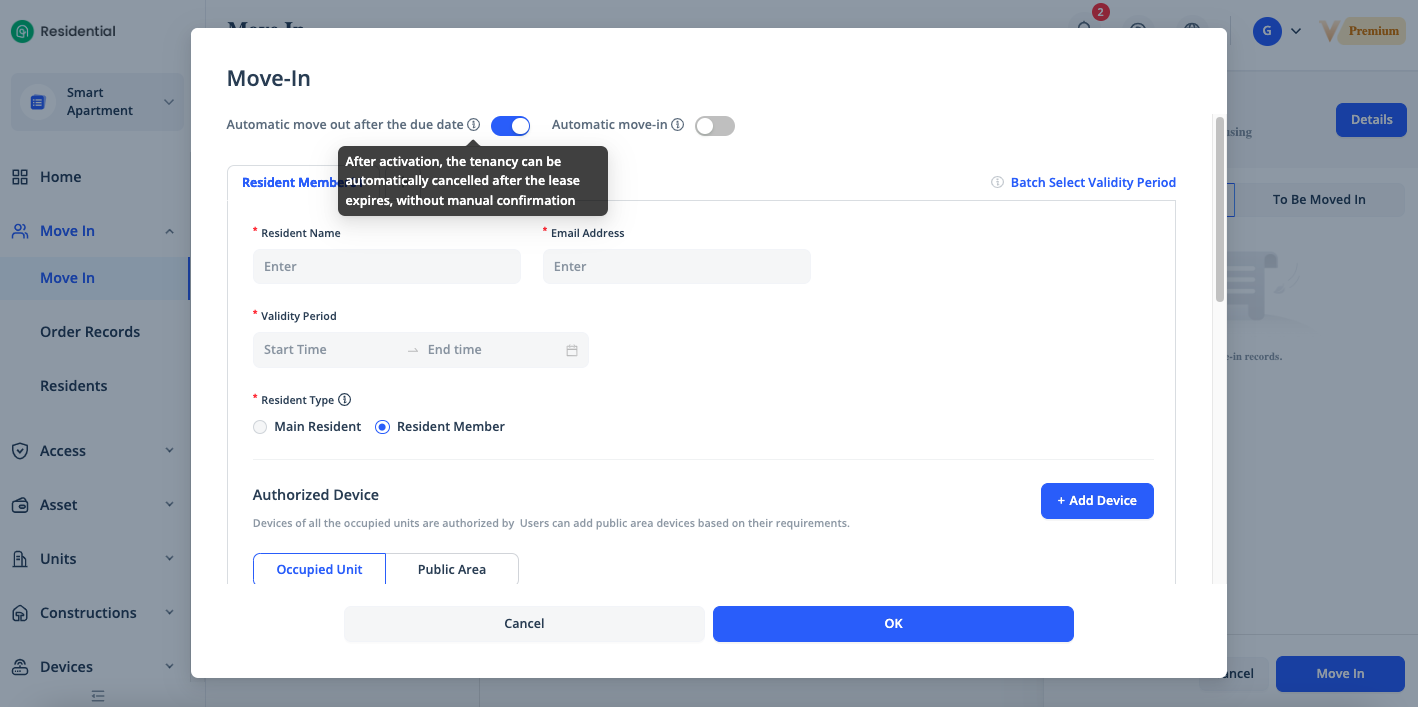Click Batch Select Validity Period link
Screen dimensions: 1418x707
point(1093,183)
